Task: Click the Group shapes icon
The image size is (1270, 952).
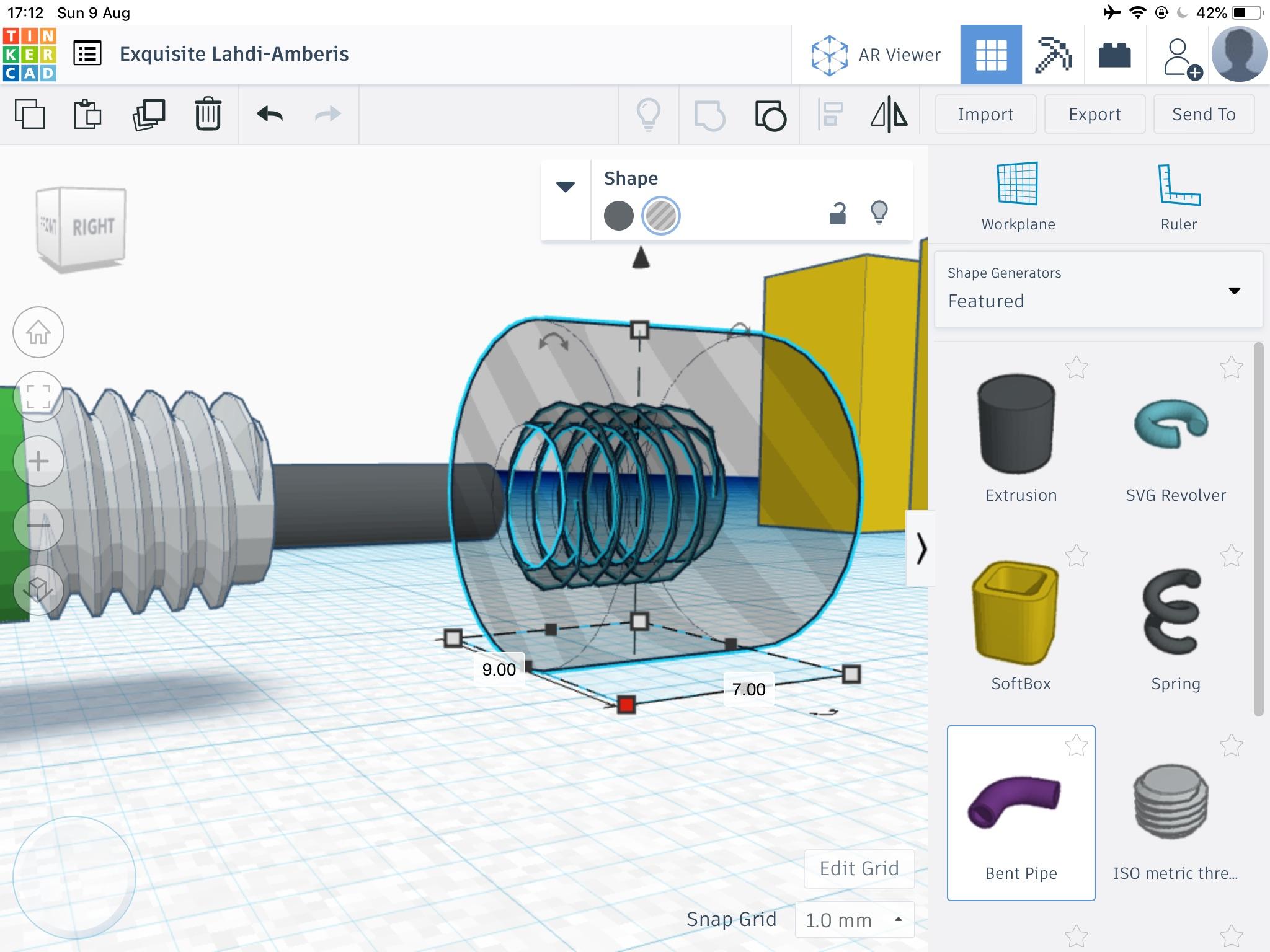Action: (x=710, y=115)
